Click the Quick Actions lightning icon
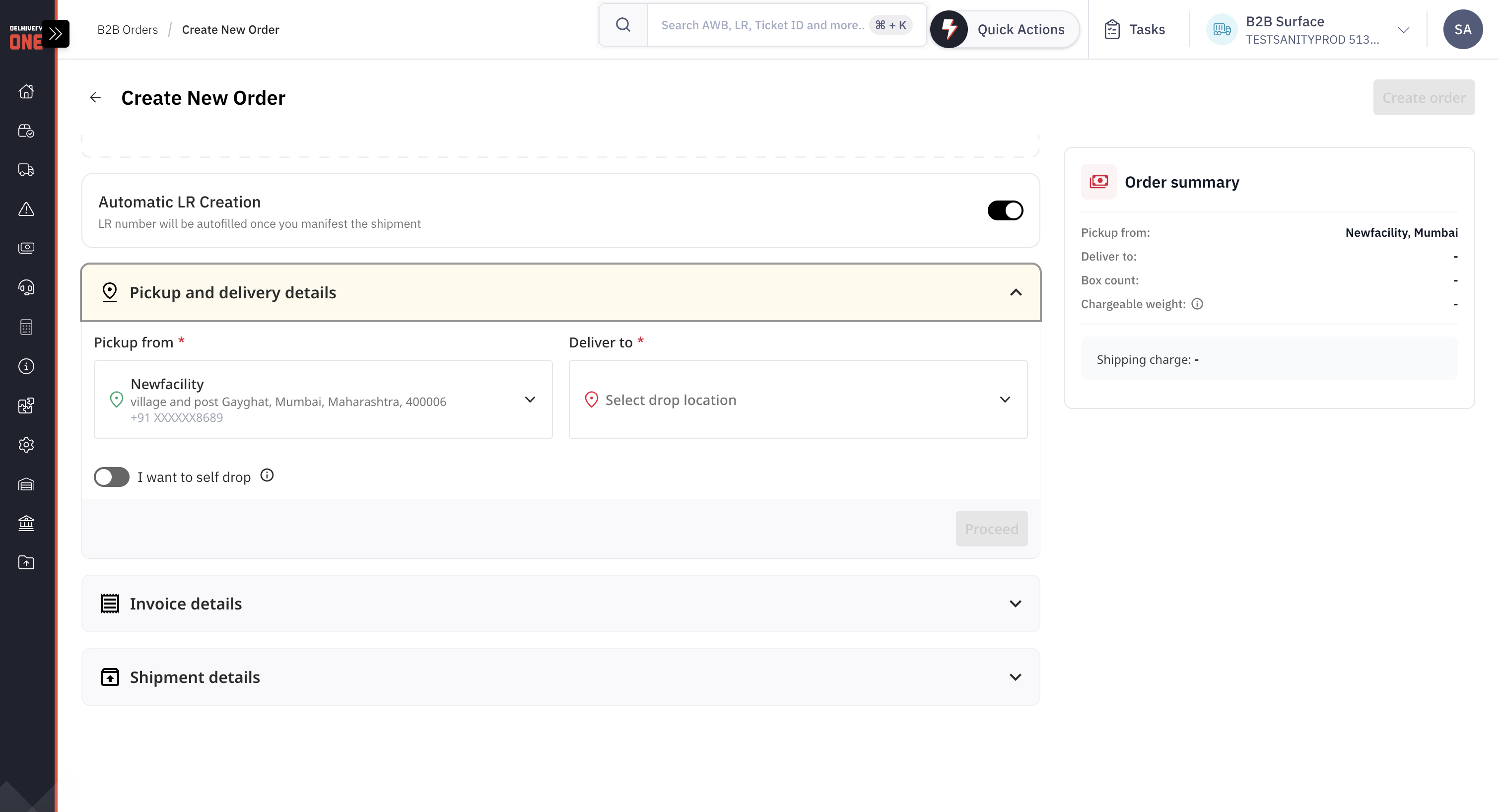This screenshot has width=1499, height=812. point(949,29)
